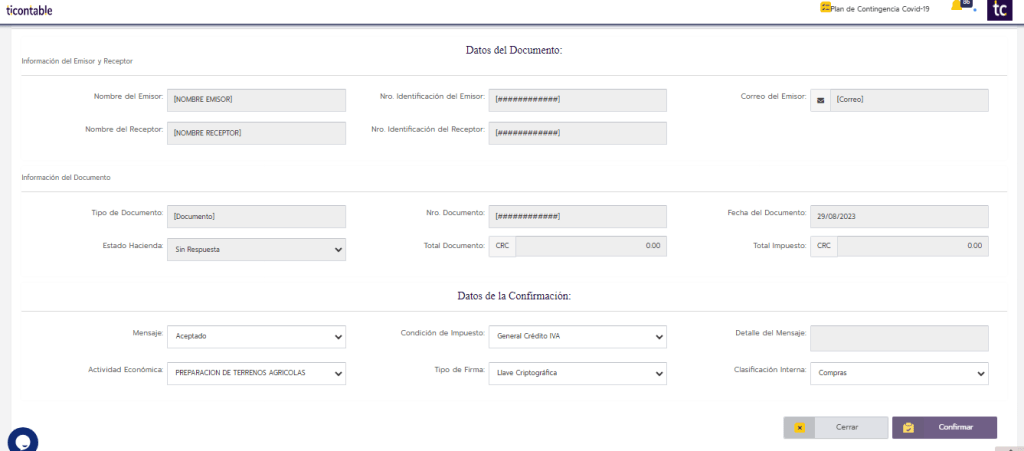
Task: Open the Condición de Impuesto dropdown
Action: pos(577,337)
